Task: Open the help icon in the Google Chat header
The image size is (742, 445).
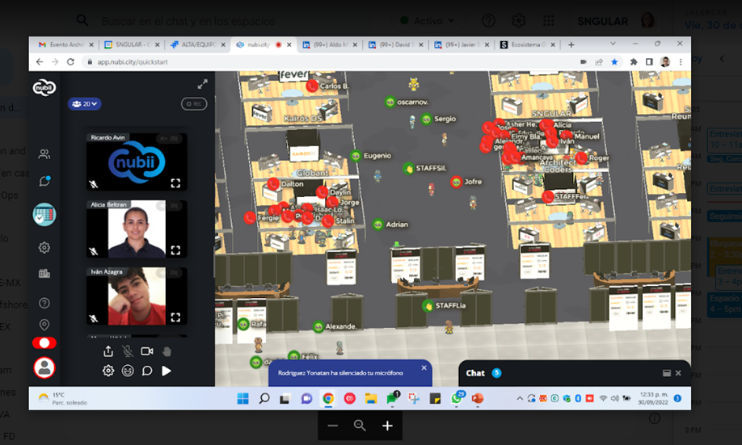Action: click(x=488, y=21)
